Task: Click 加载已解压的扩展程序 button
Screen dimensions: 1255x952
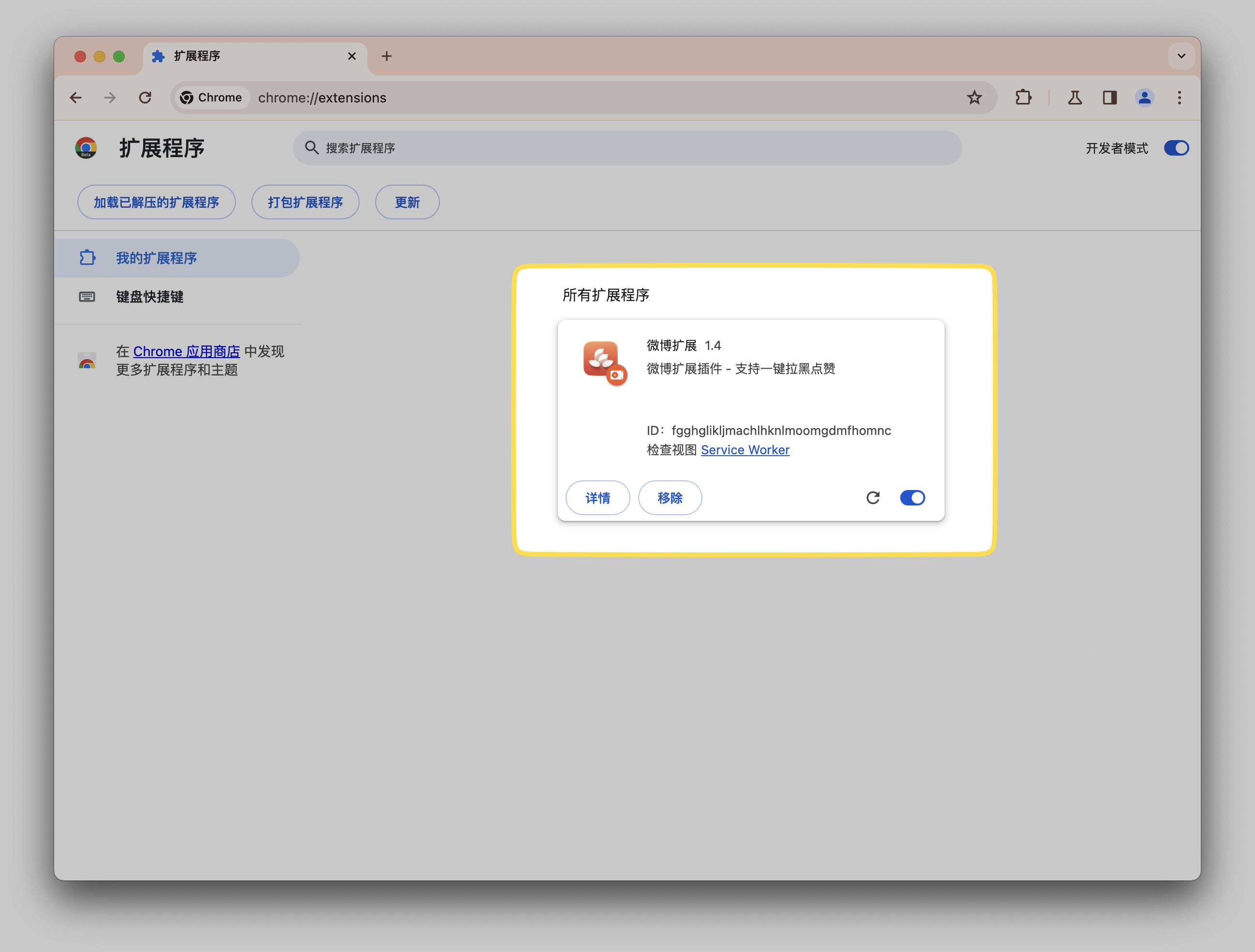Action: [x=156, y=202]
